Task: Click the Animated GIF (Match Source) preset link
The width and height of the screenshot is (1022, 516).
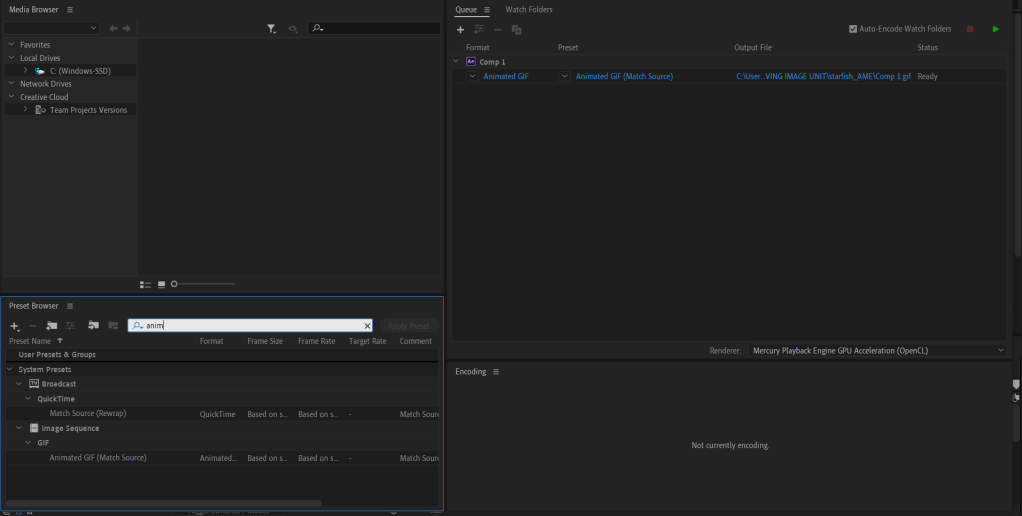Action: [624, 76]
